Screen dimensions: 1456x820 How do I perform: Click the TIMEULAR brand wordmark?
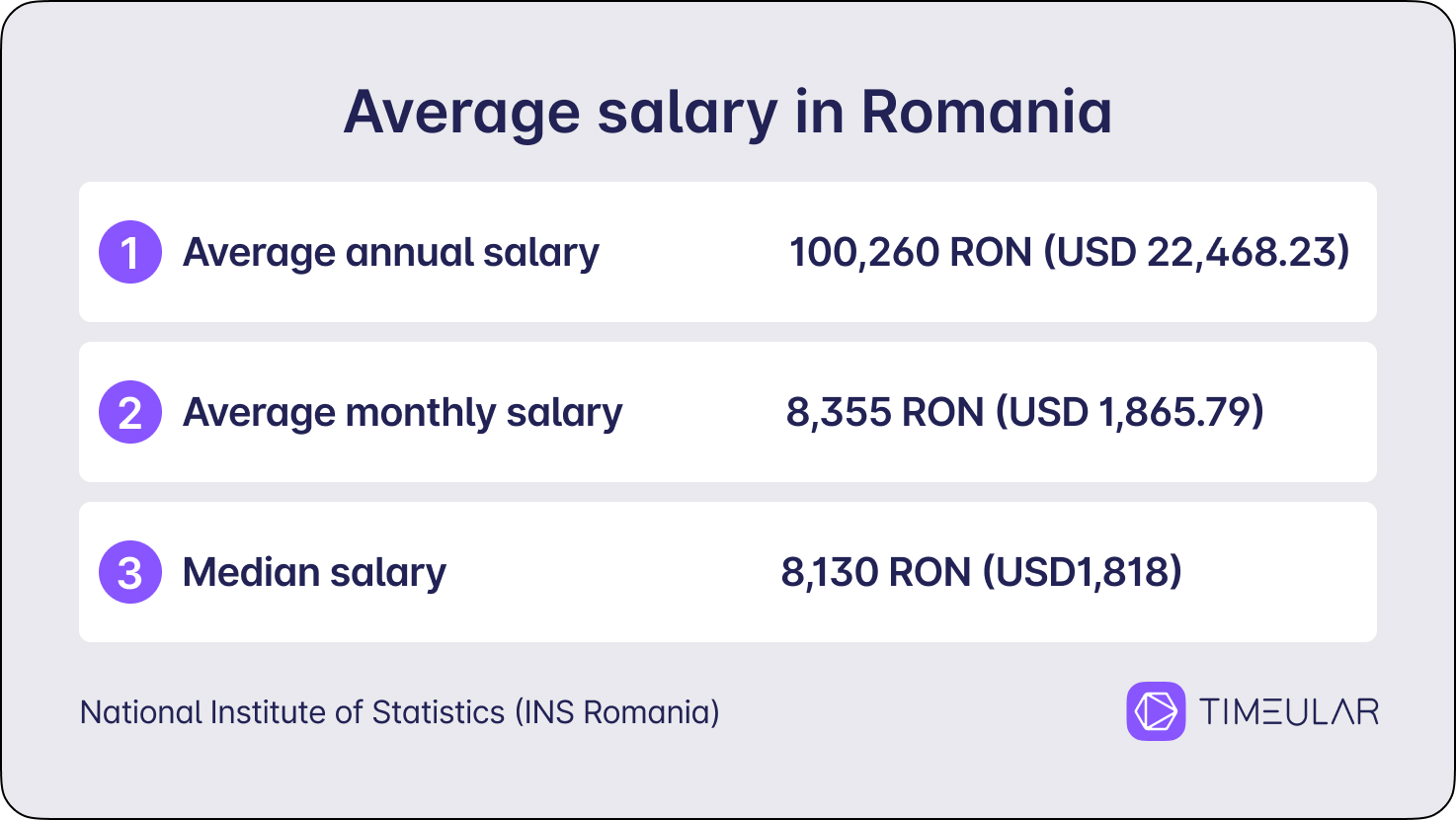coord(1289,712)
